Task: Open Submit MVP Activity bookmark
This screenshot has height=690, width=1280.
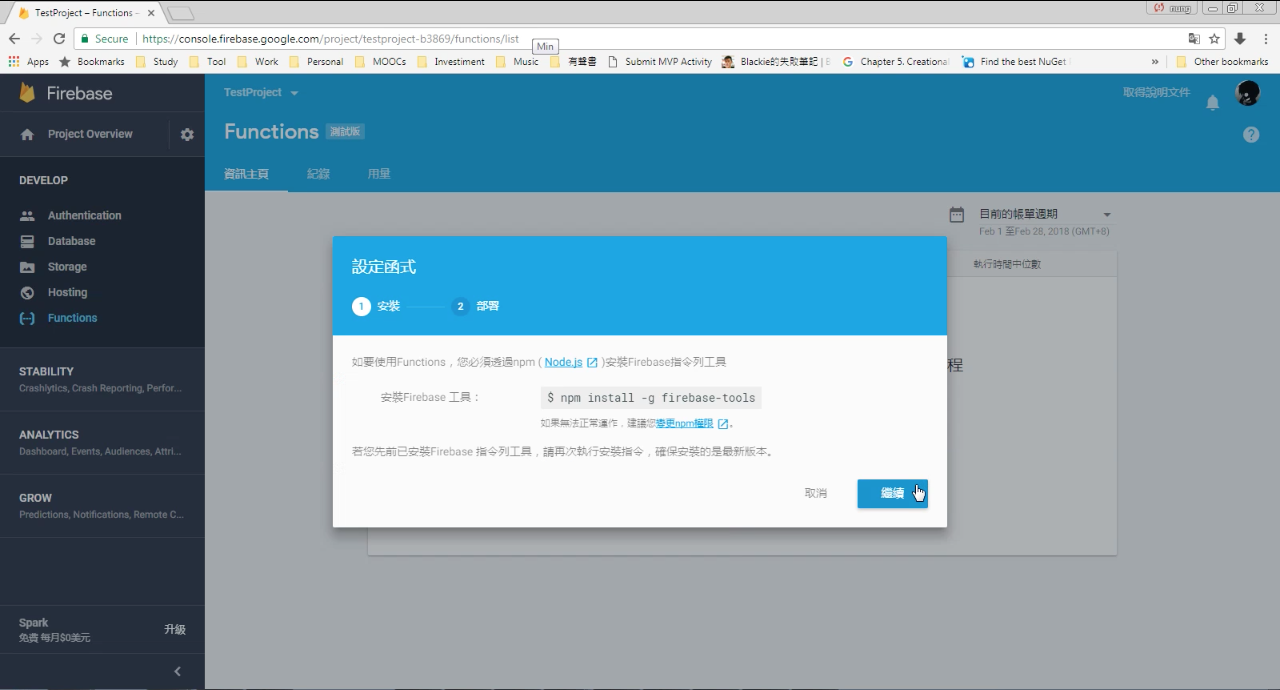Action: (x=660, y=61)
